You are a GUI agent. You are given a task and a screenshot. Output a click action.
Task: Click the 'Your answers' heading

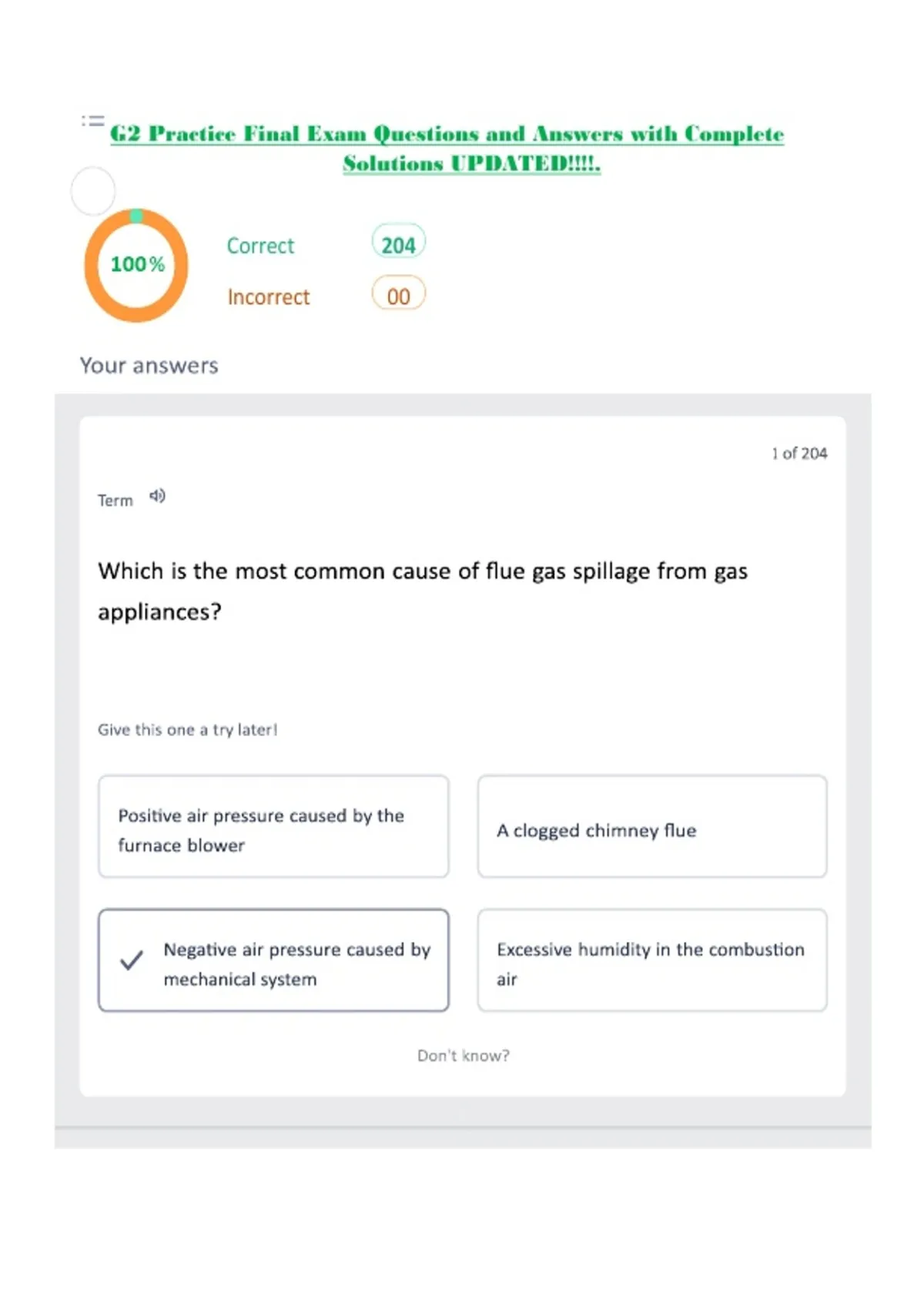(x=149, y=365)
